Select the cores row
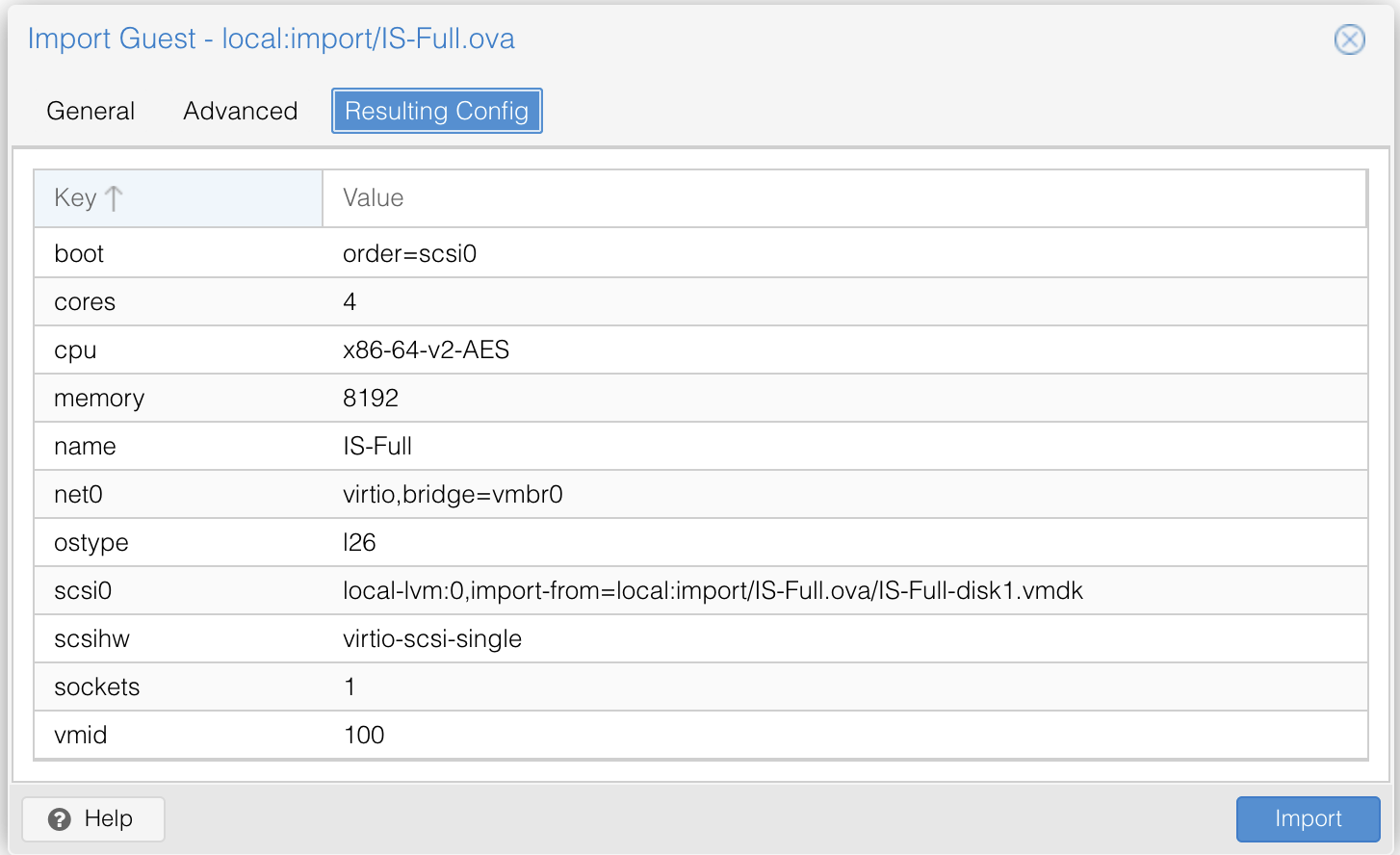Image resolution: width=1400 pixels, height=855 pixels. tap(701, 301)
